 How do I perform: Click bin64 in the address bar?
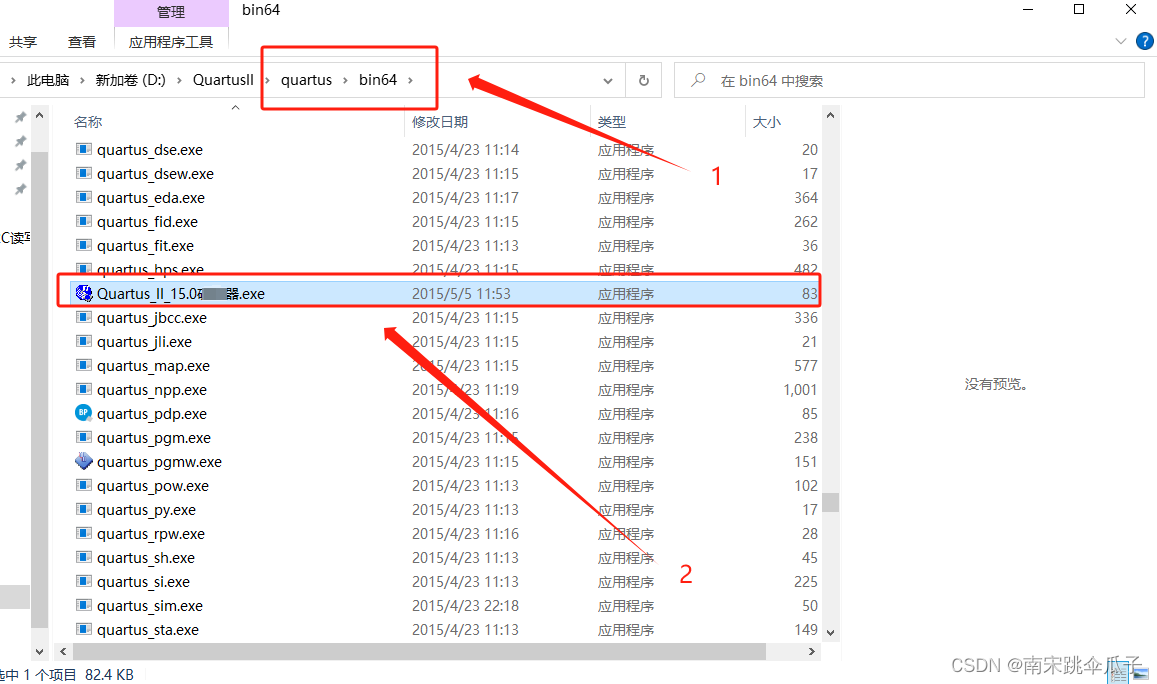[x=378, y=80]
